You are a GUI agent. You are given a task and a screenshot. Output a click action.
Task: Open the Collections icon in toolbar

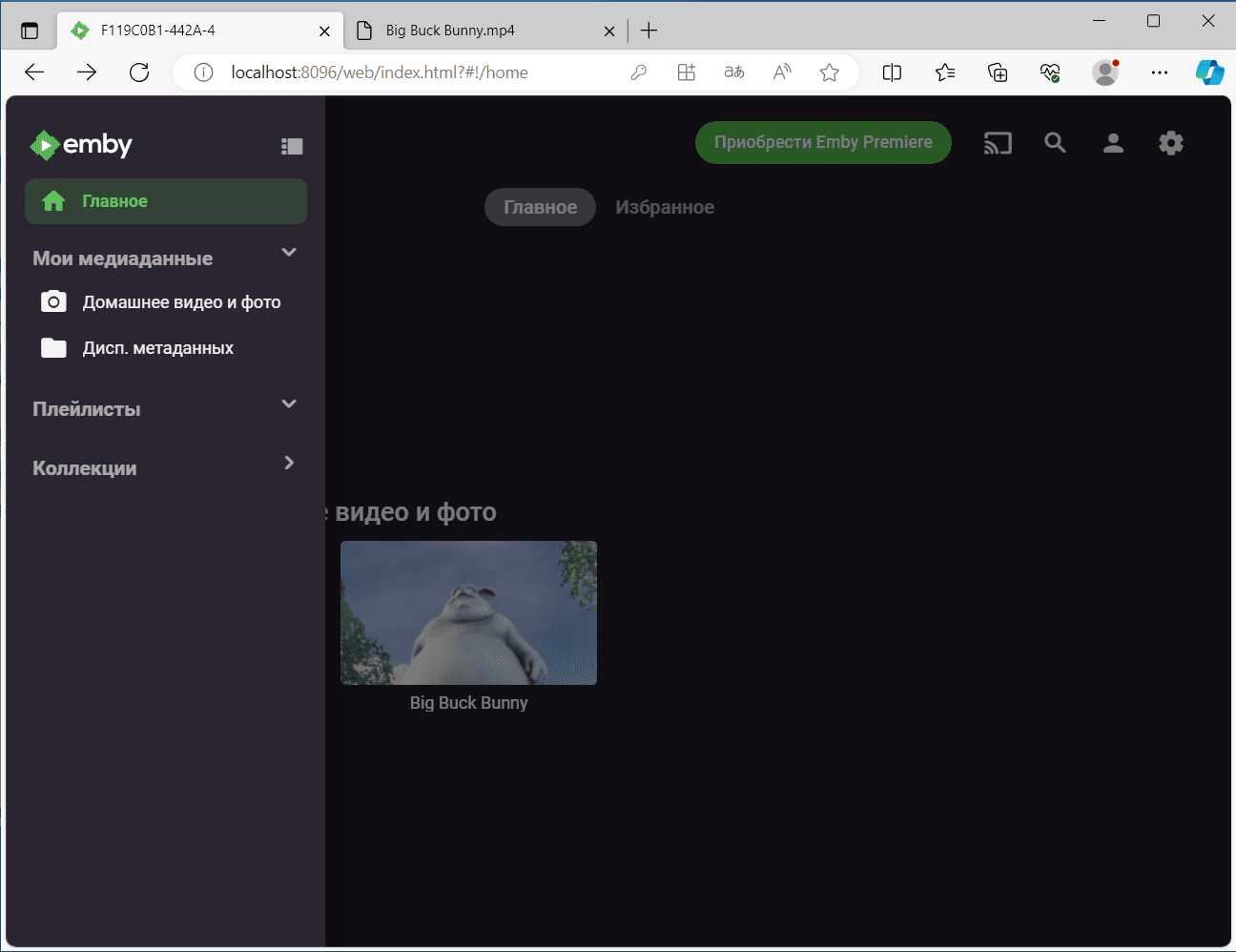point(998,72)
